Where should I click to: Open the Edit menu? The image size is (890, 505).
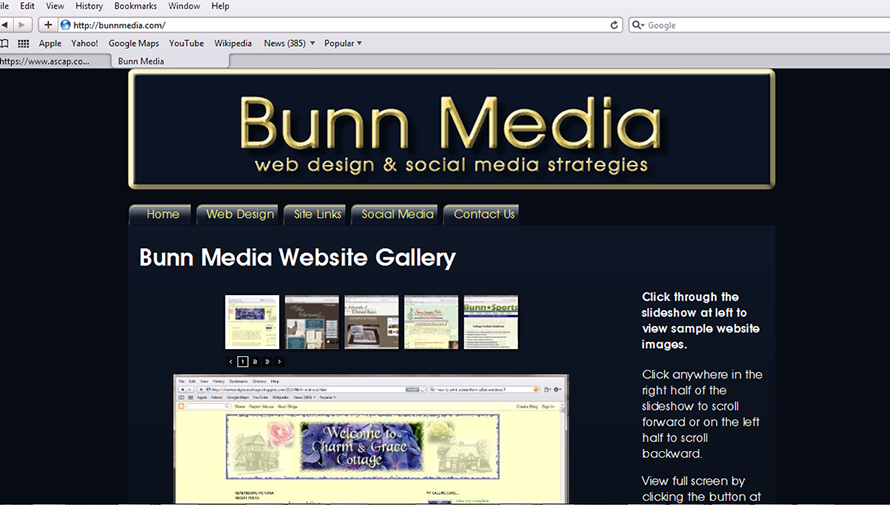click(27, 6)
